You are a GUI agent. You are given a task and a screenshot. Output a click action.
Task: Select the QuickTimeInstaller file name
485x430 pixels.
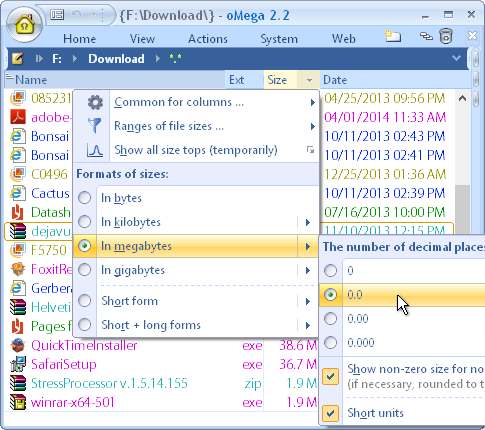click(84, 345)
